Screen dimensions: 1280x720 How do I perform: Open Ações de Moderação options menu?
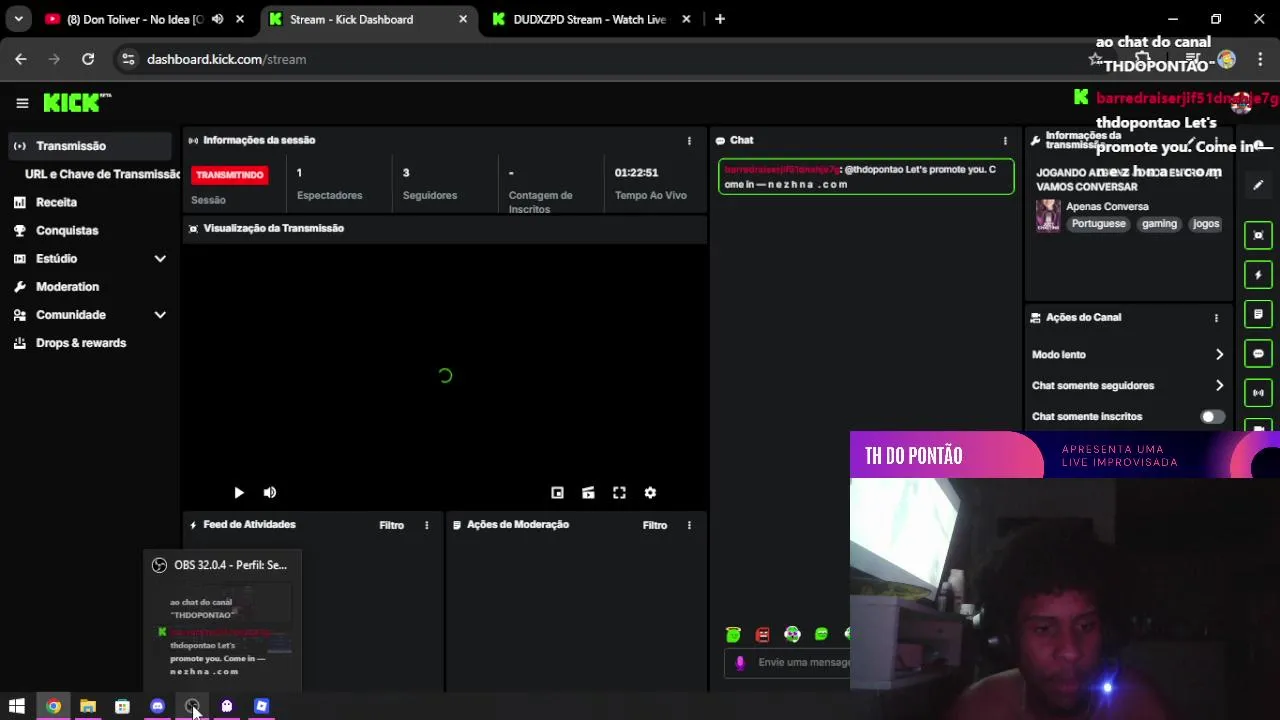click(x=689, y=525)
